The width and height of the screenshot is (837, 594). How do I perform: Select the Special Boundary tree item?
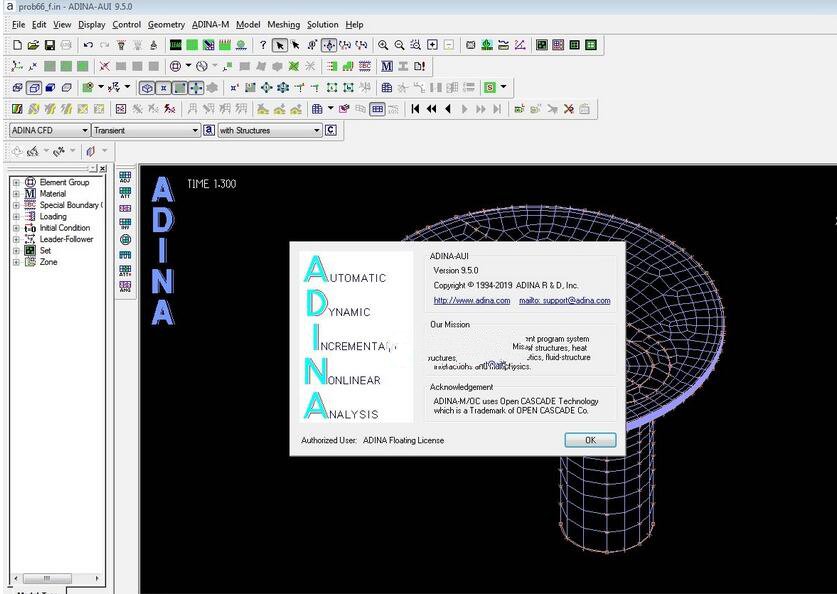[x=70, y=205]
